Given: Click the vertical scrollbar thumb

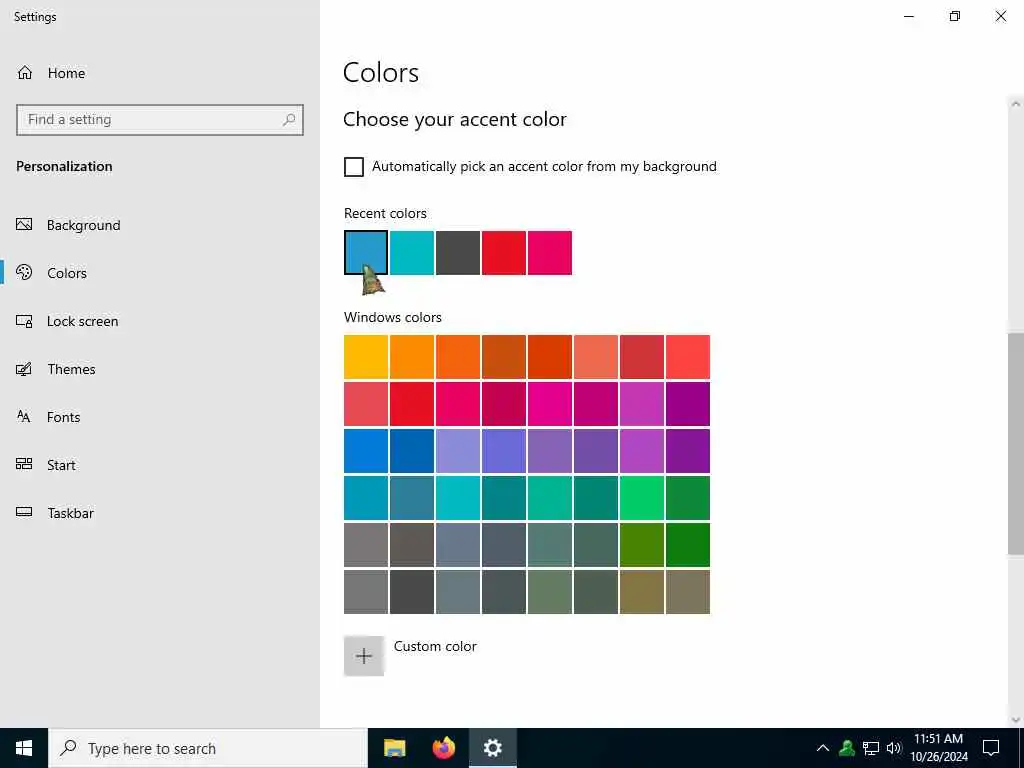Looking at the screenshot, I should 1016,444.
